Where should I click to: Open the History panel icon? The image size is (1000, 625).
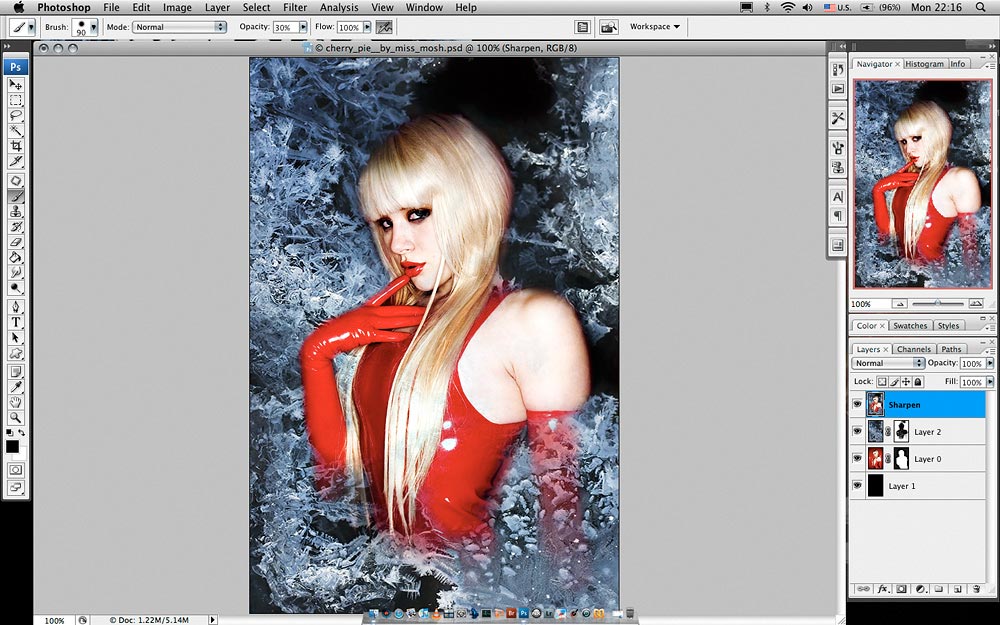point(837,70)
